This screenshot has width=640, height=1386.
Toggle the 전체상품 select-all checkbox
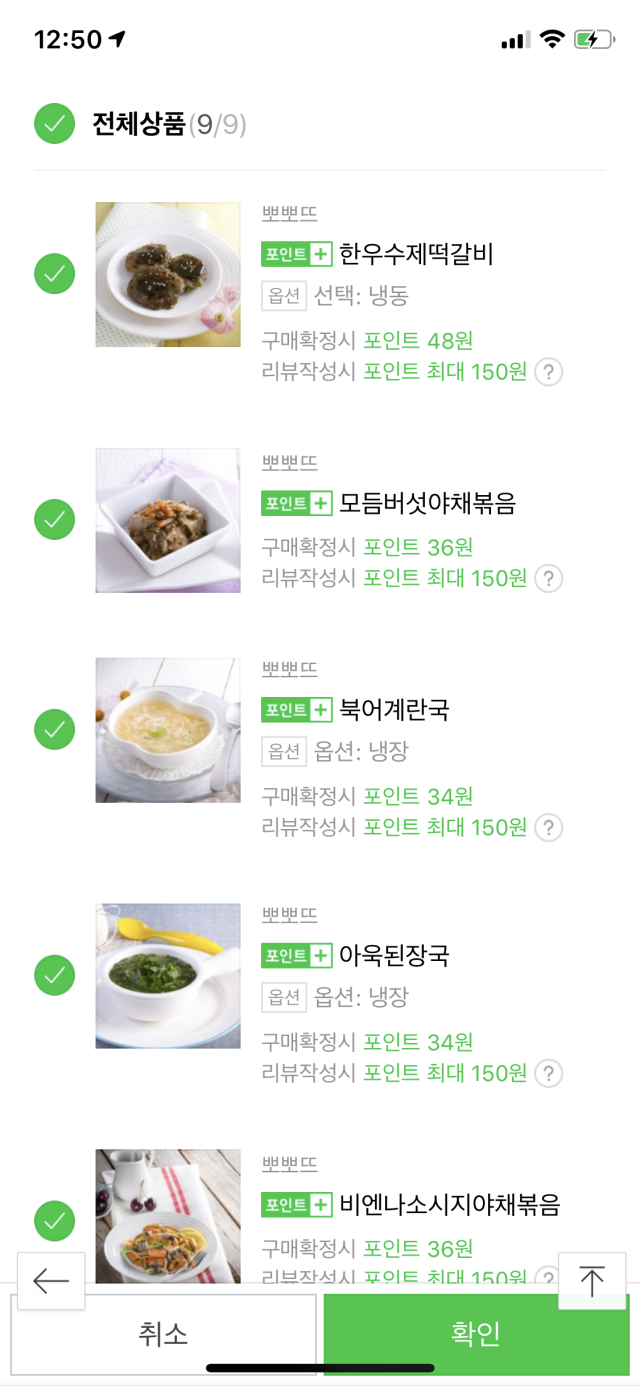coord(55,124)
